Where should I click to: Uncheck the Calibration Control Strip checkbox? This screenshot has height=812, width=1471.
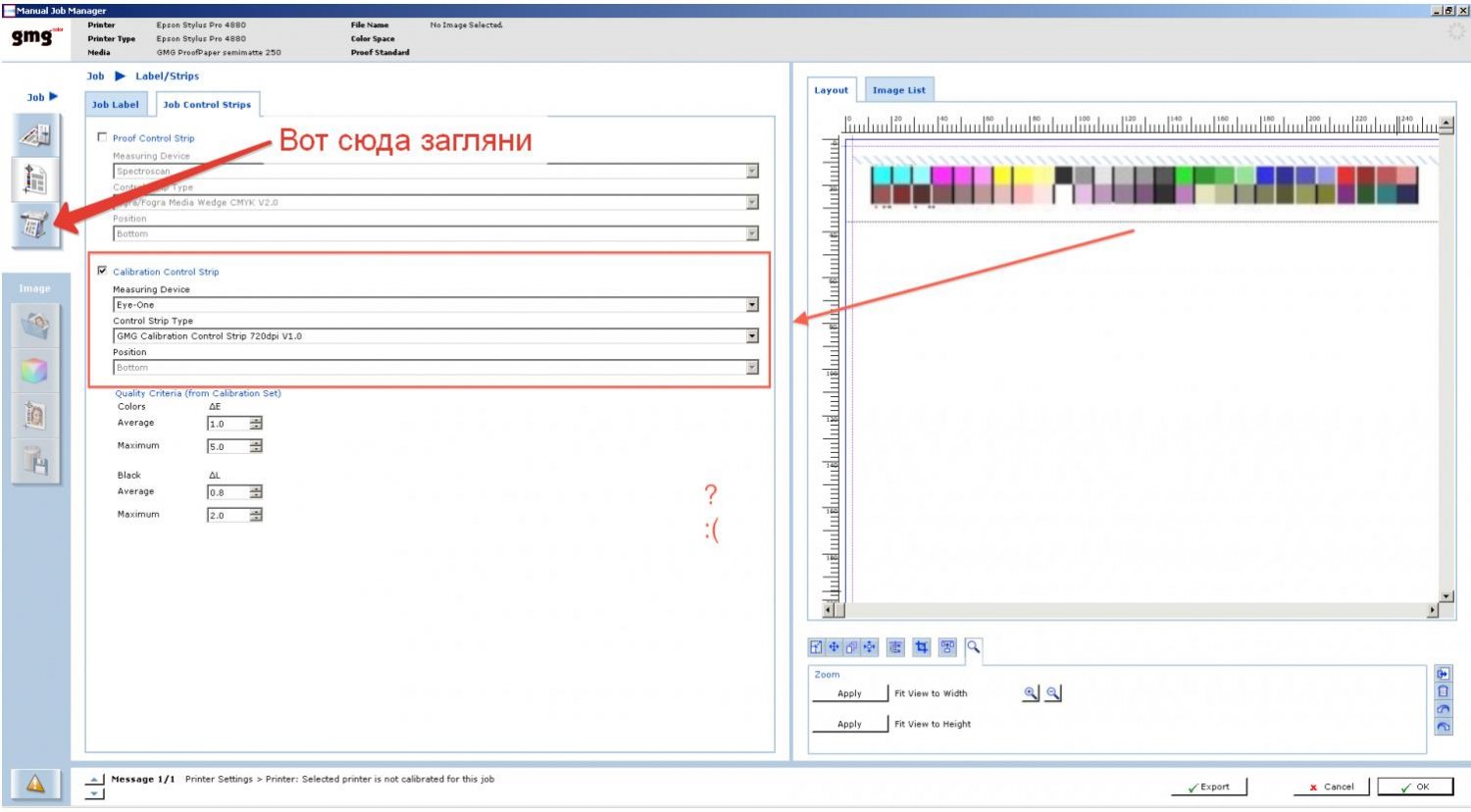click(102, 271)
